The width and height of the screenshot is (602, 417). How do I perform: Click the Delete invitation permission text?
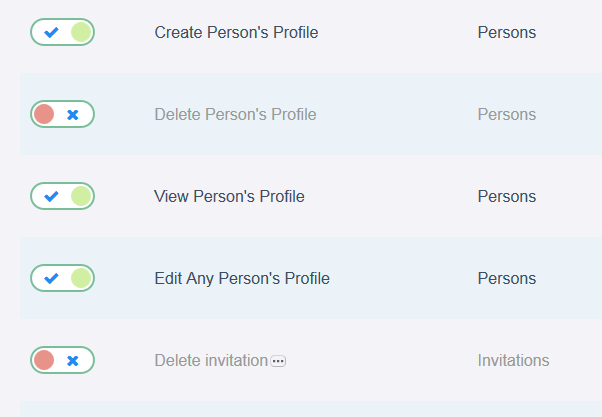211,360
